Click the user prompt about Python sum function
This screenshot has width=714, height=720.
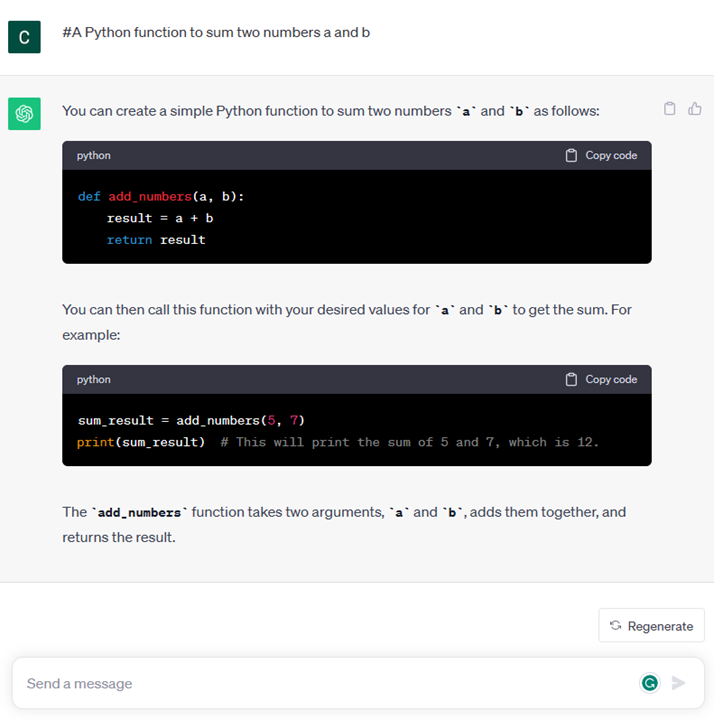point(216,33)
